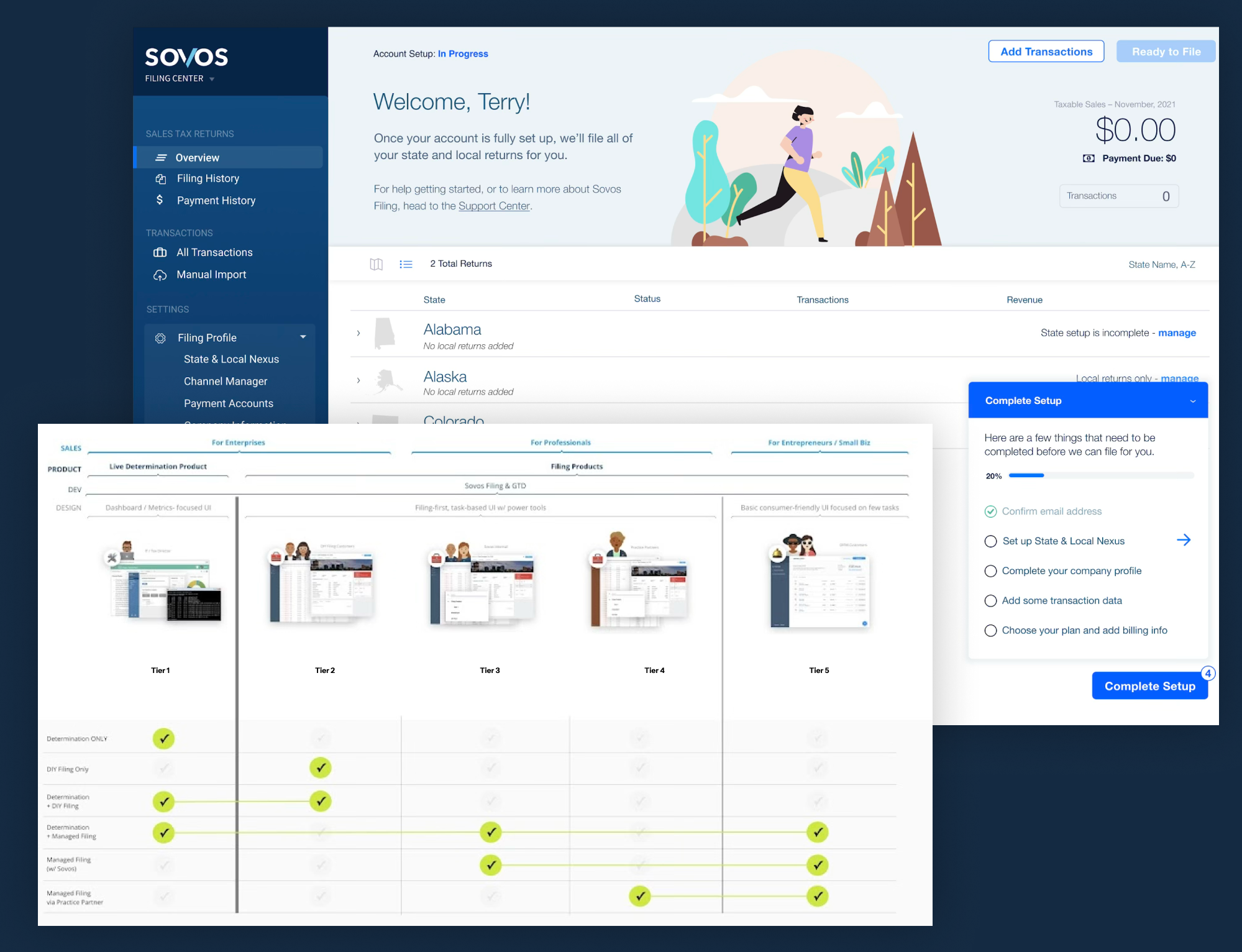Click Tier 5 Determination + Managed Filing checkmark
This screenshot has width=1242, height=952.
[x=818, y=832]
